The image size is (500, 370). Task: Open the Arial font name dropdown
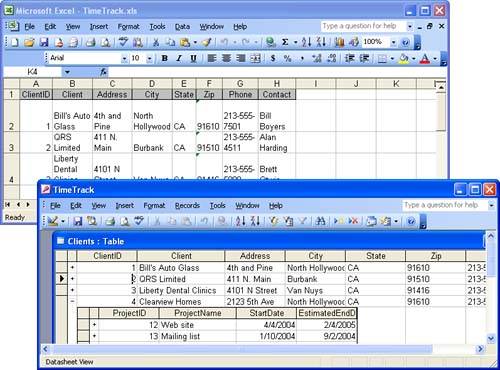click(124, 59)
